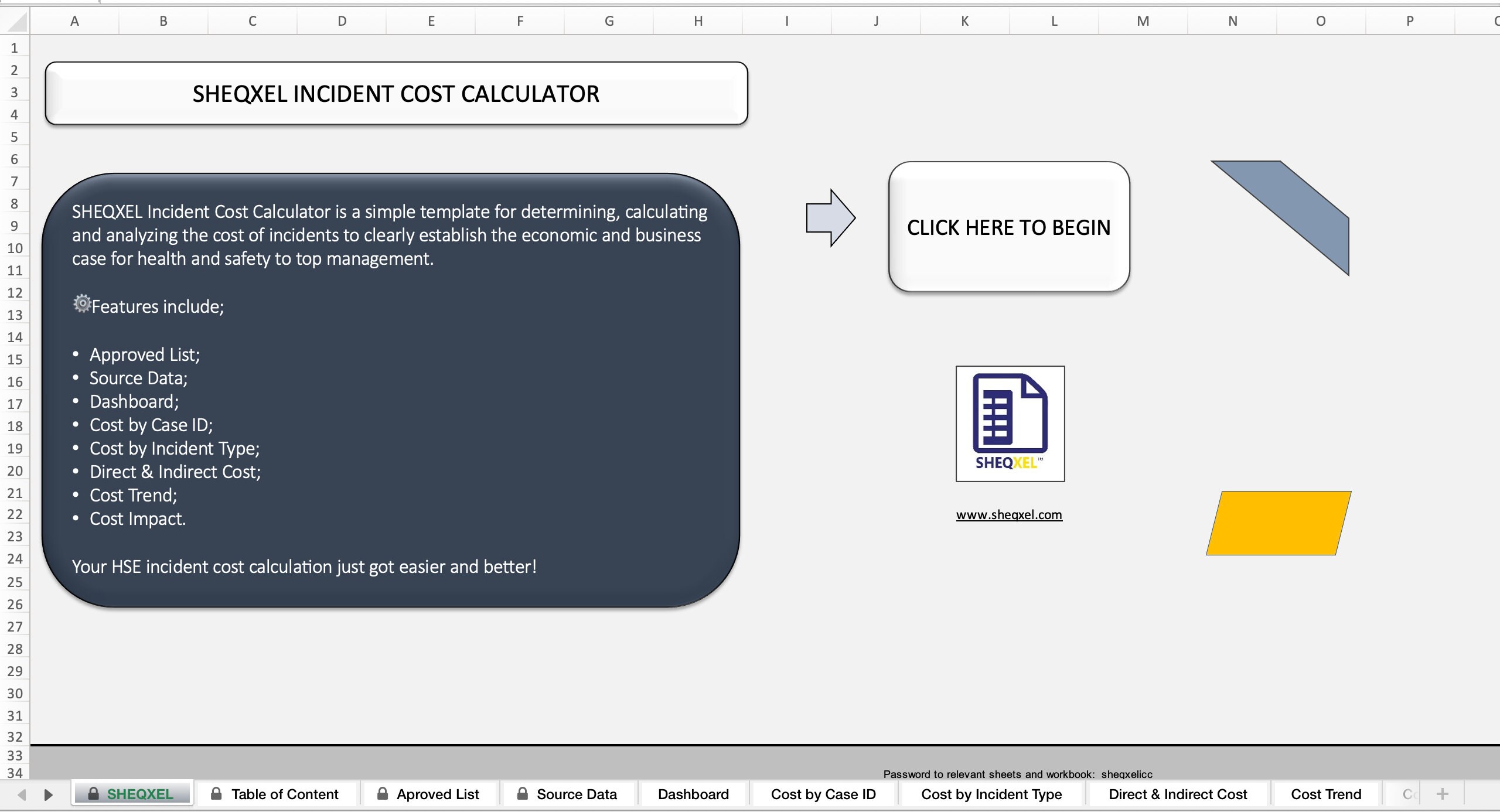Click the gear icon beside Features include
The height and width of the screenshot is (812, 1500).
point(81,304)
